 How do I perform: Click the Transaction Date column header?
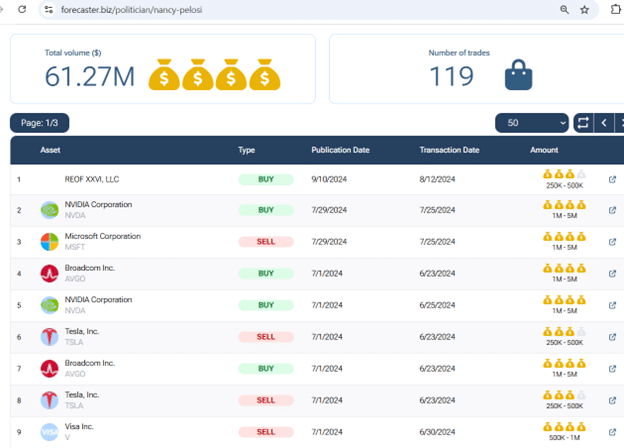click(449, 150)
